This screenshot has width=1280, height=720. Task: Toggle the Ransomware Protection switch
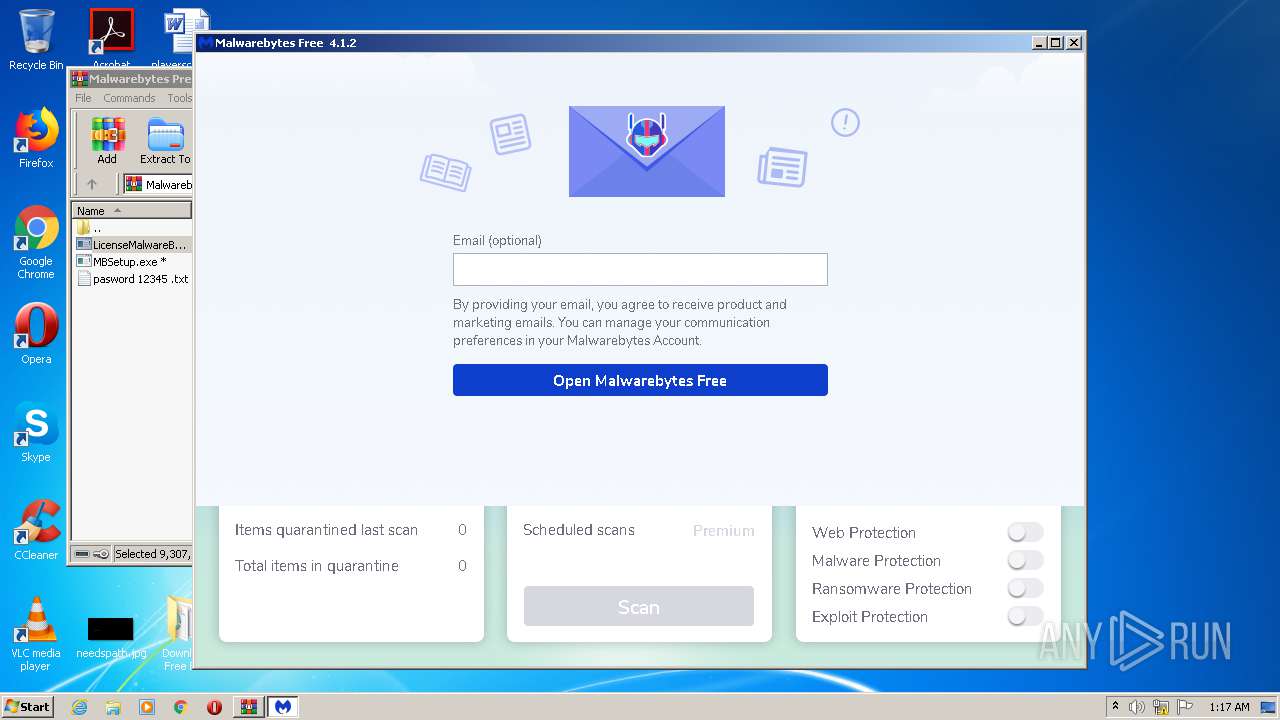click(x=1025, y=589)
